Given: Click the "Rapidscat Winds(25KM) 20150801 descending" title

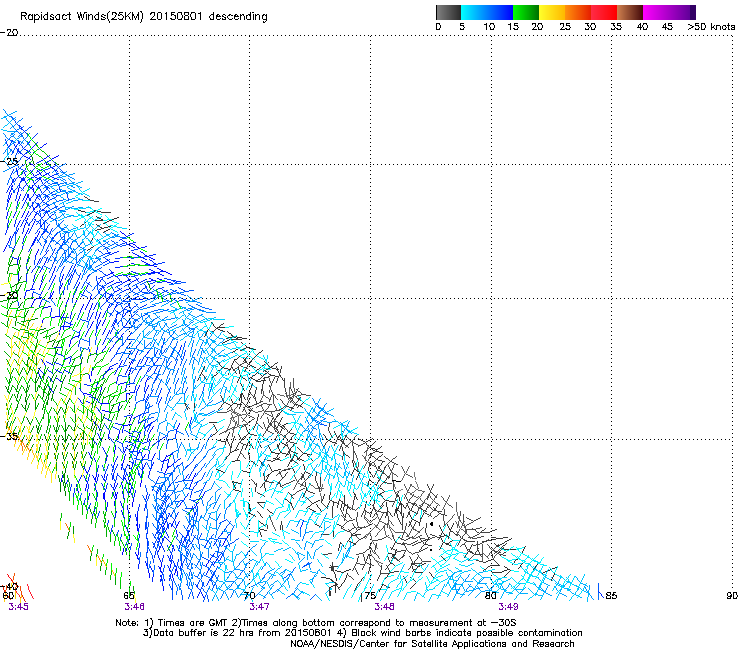Looking at the screenshot, I should click(144, 17).
